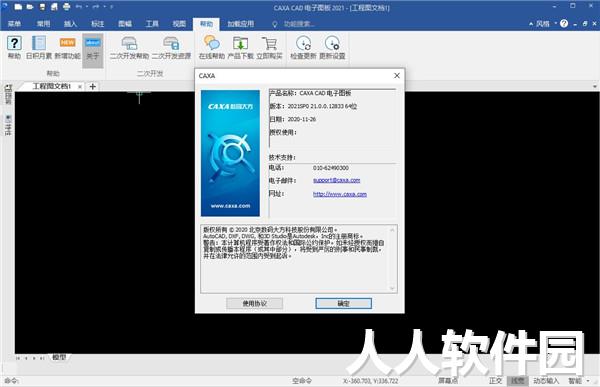The height and width of the screenshot is (387, 600).
Task: Switch to the 插入 ribbon tab
Action: click(x=70, y=24)
